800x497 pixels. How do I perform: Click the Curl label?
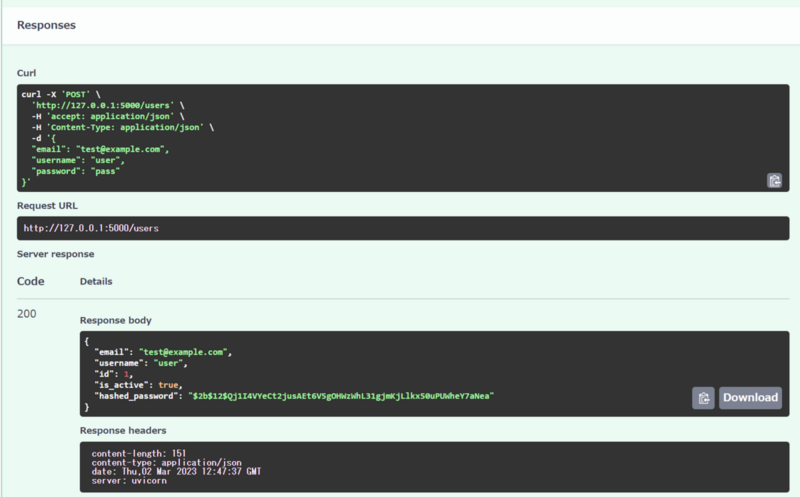[x=27, y=73]
